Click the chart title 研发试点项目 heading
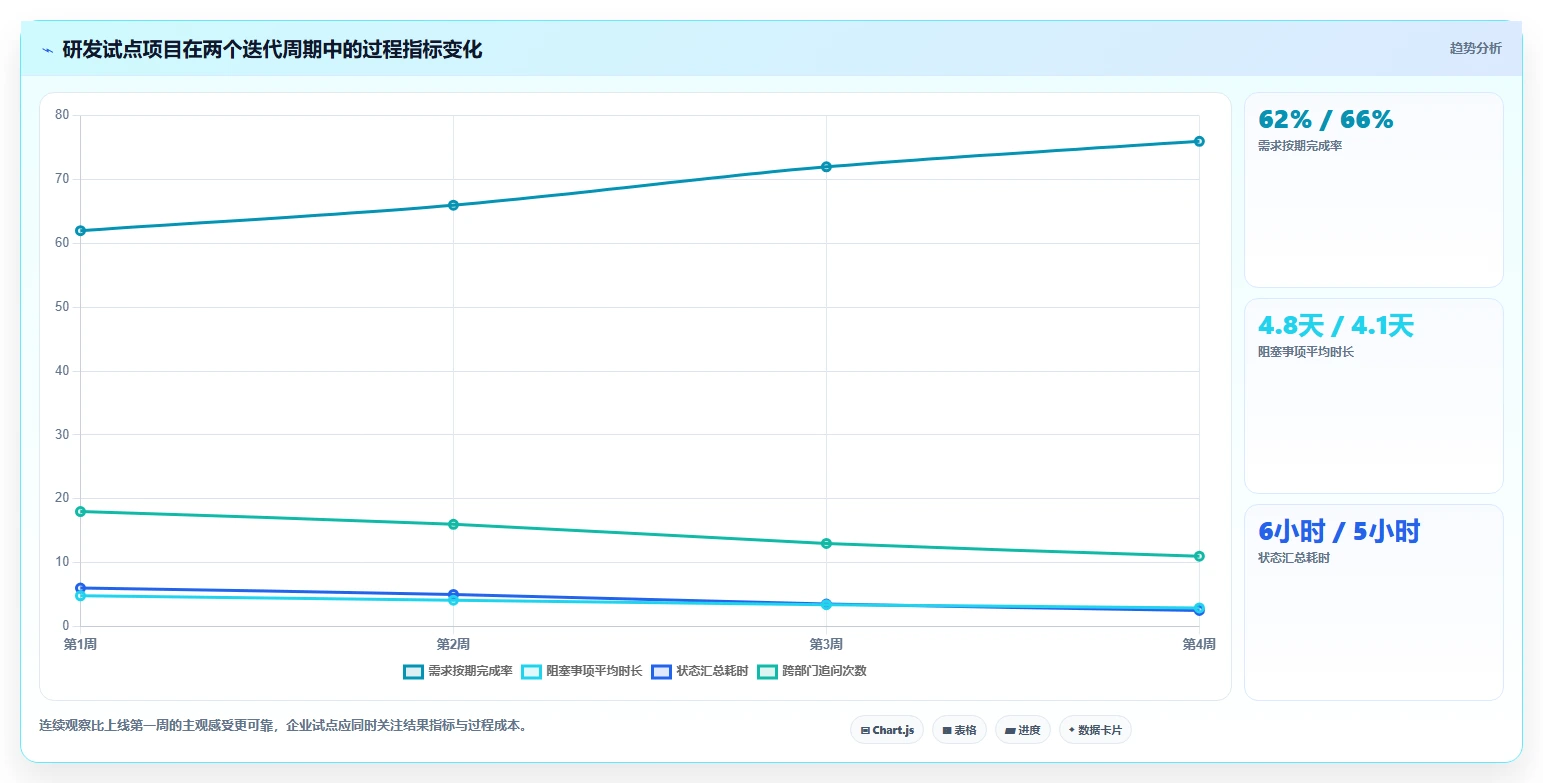This screenshot has height=783, width=1543. click(x=272, y=50)
